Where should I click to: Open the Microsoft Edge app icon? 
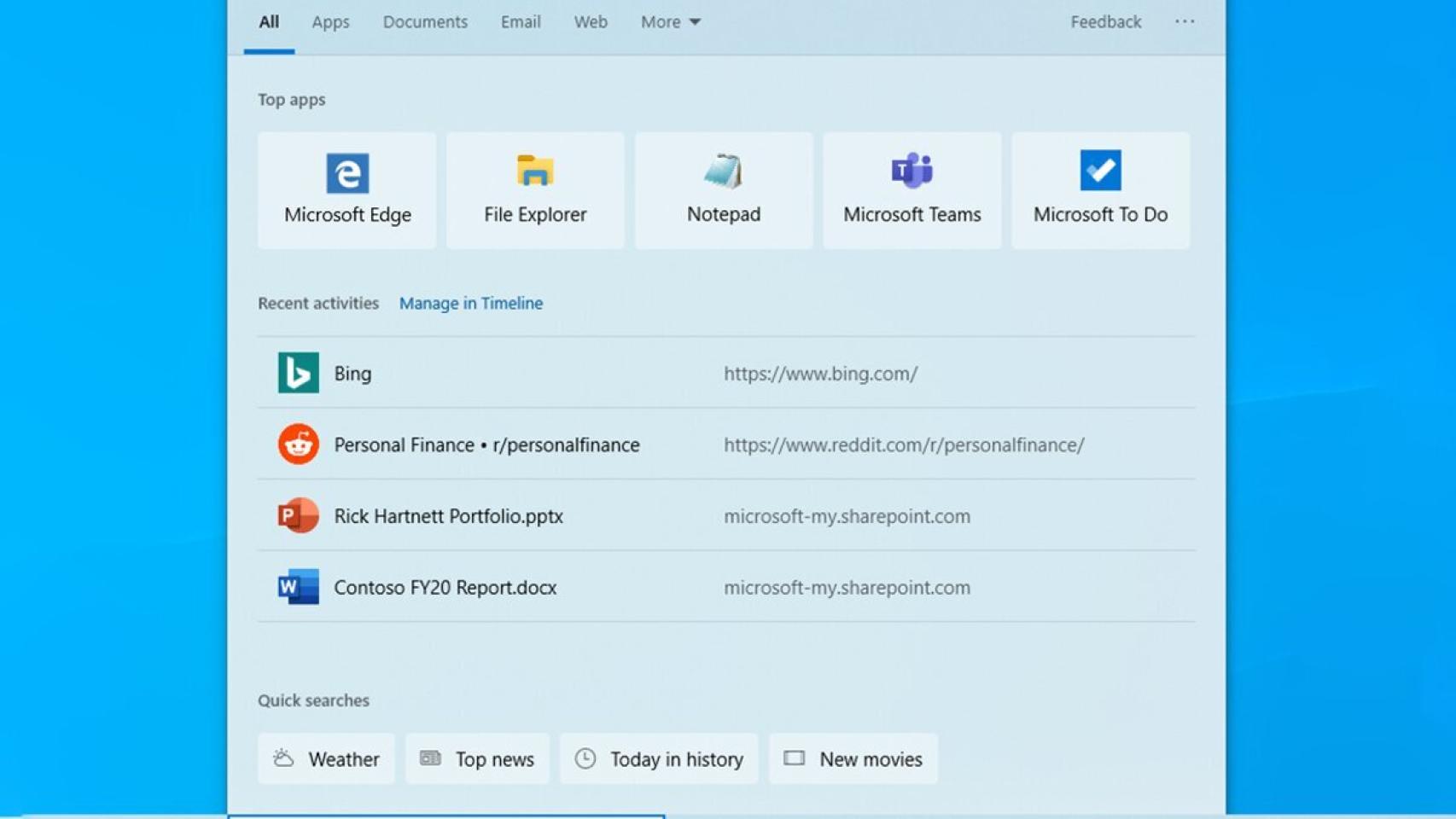(x=347, y=173)
